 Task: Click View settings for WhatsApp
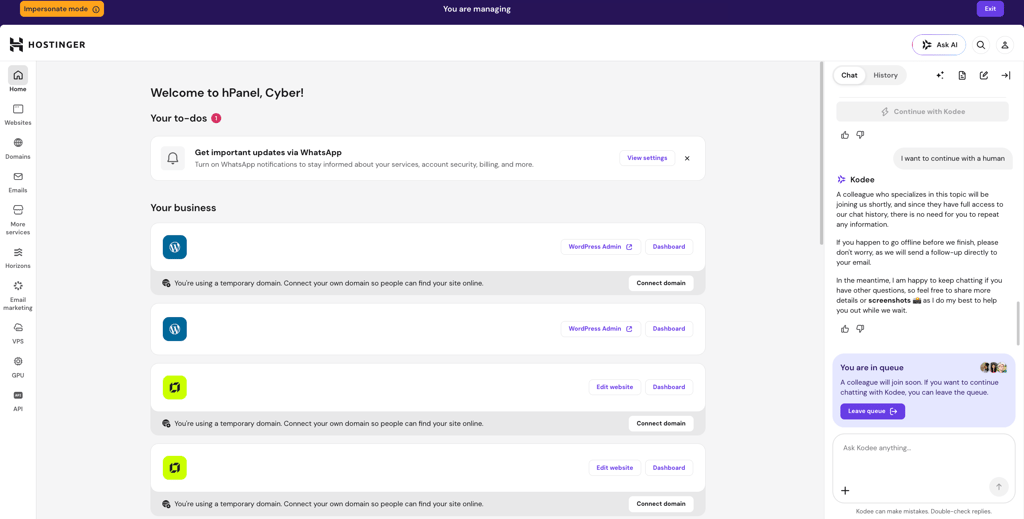coord(647,158)
